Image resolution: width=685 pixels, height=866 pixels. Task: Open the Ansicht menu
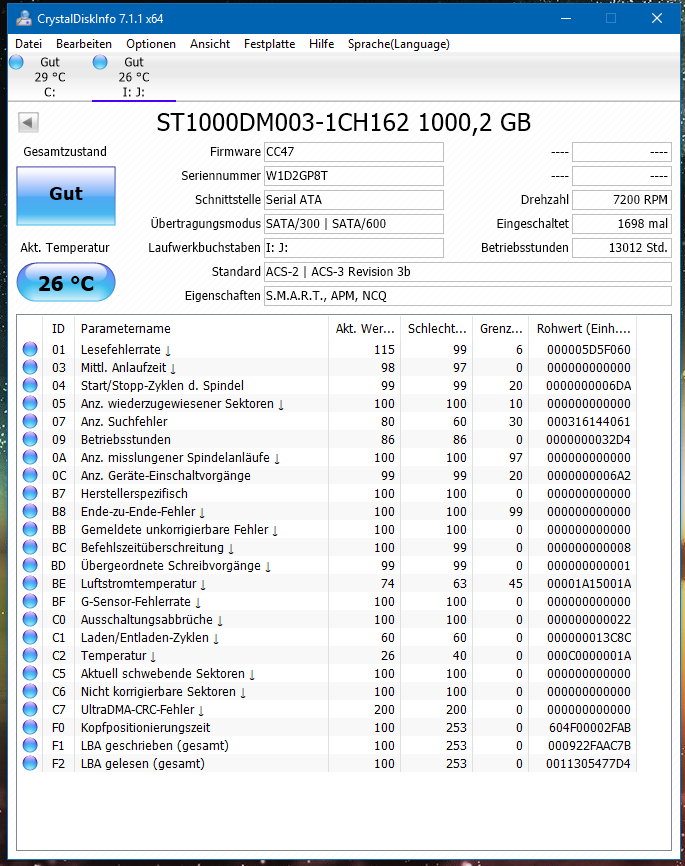210,44
